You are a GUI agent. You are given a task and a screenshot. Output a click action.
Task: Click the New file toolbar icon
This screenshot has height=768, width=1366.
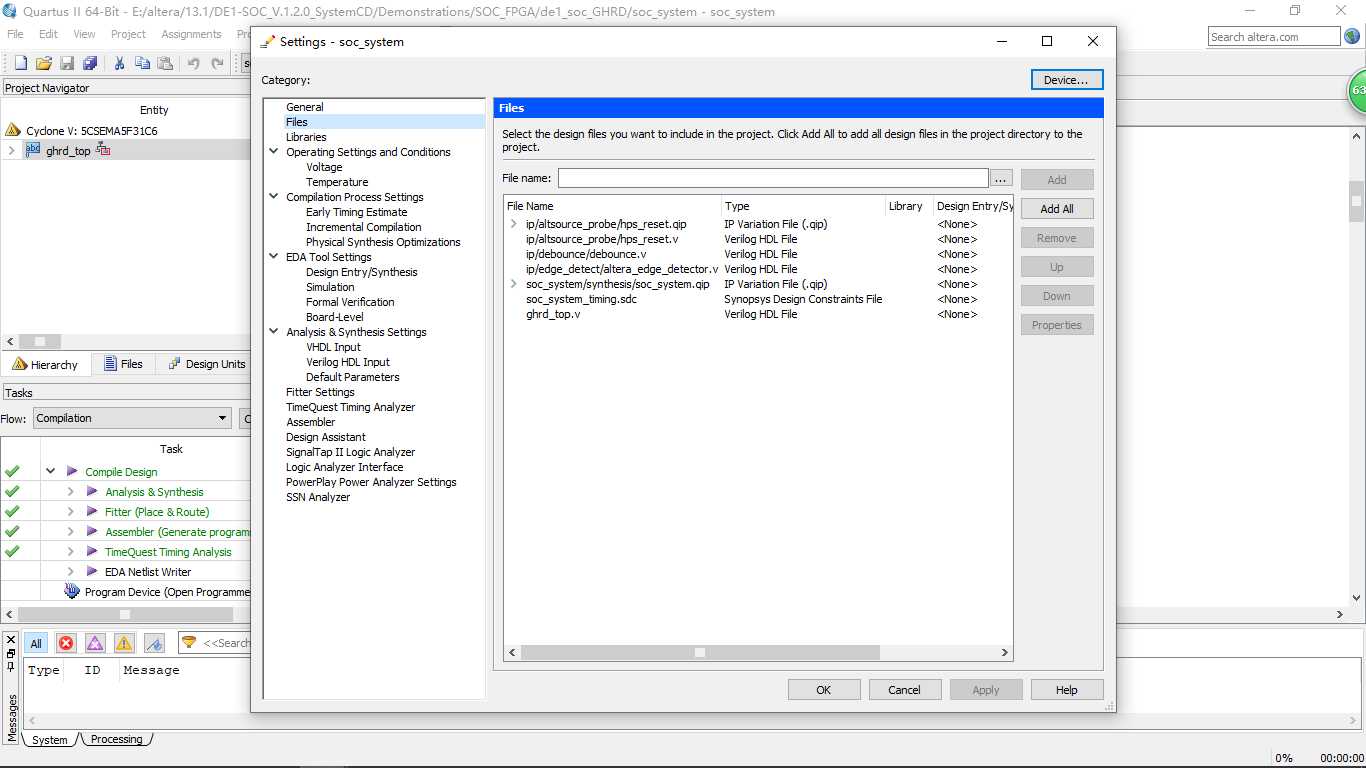point(20,63)
